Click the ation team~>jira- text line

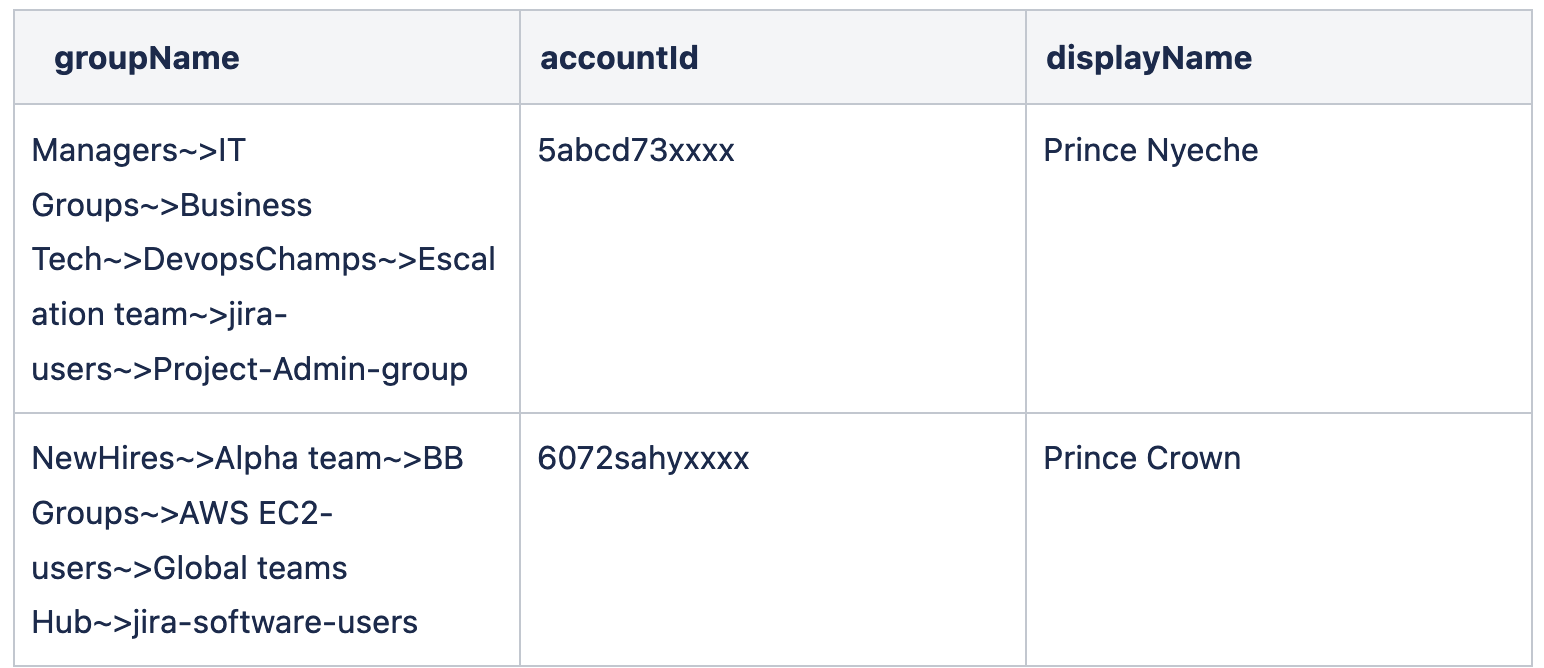pos(160,314)
